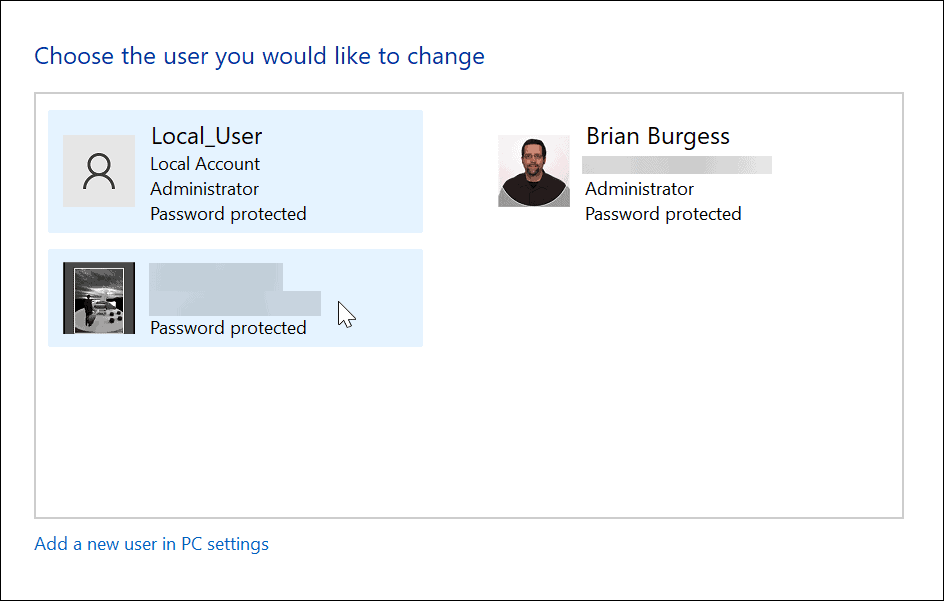Click Password protected text for Local_User
This screenshot has height=601, width=944.
tap(228, 213)
